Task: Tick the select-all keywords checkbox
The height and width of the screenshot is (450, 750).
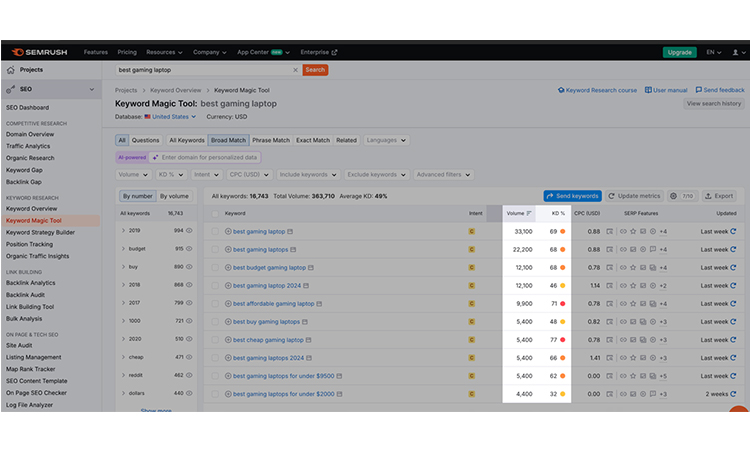Action: [x=215, y=214]
